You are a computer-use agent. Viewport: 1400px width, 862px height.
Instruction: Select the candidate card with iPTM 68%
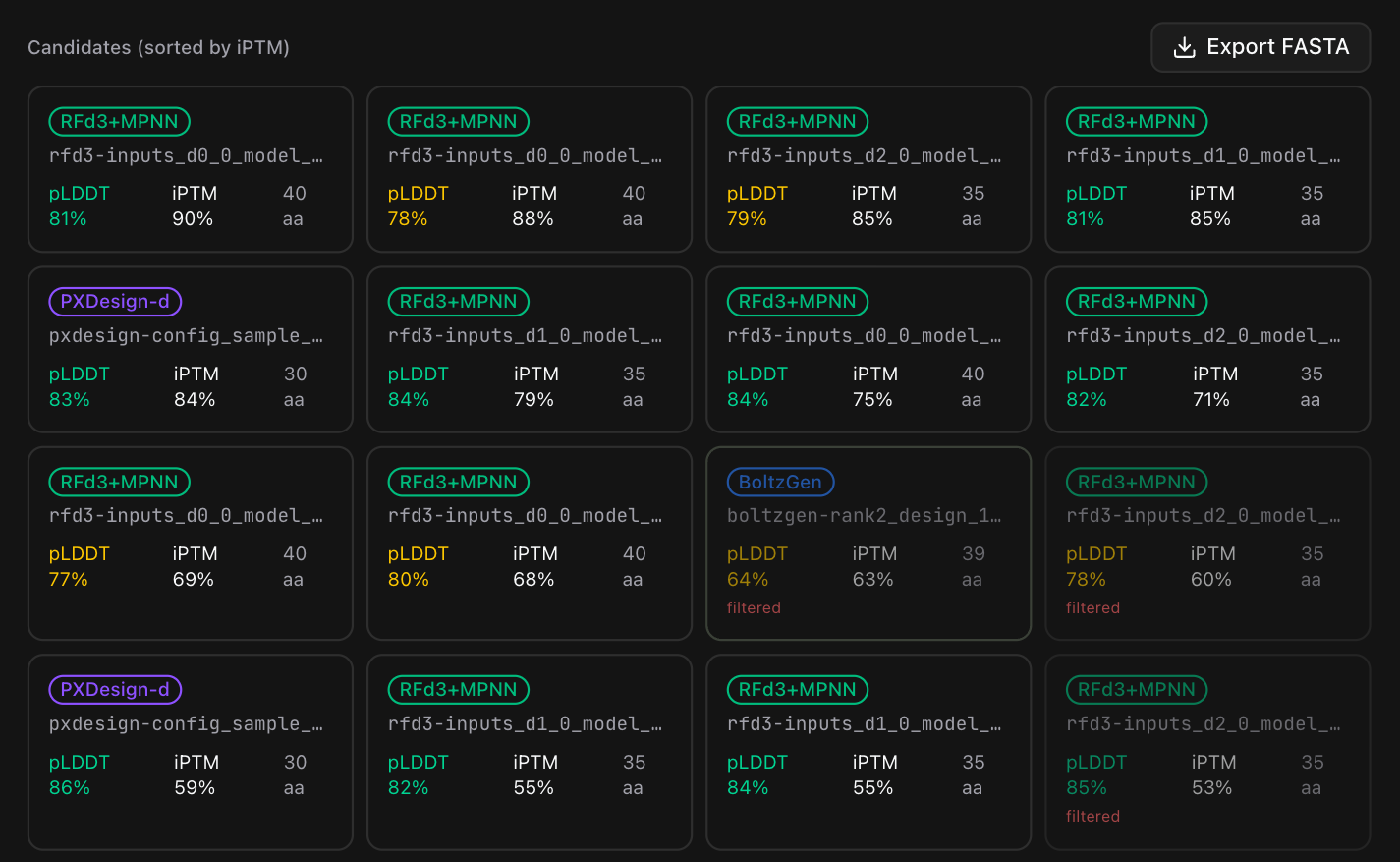530,544
